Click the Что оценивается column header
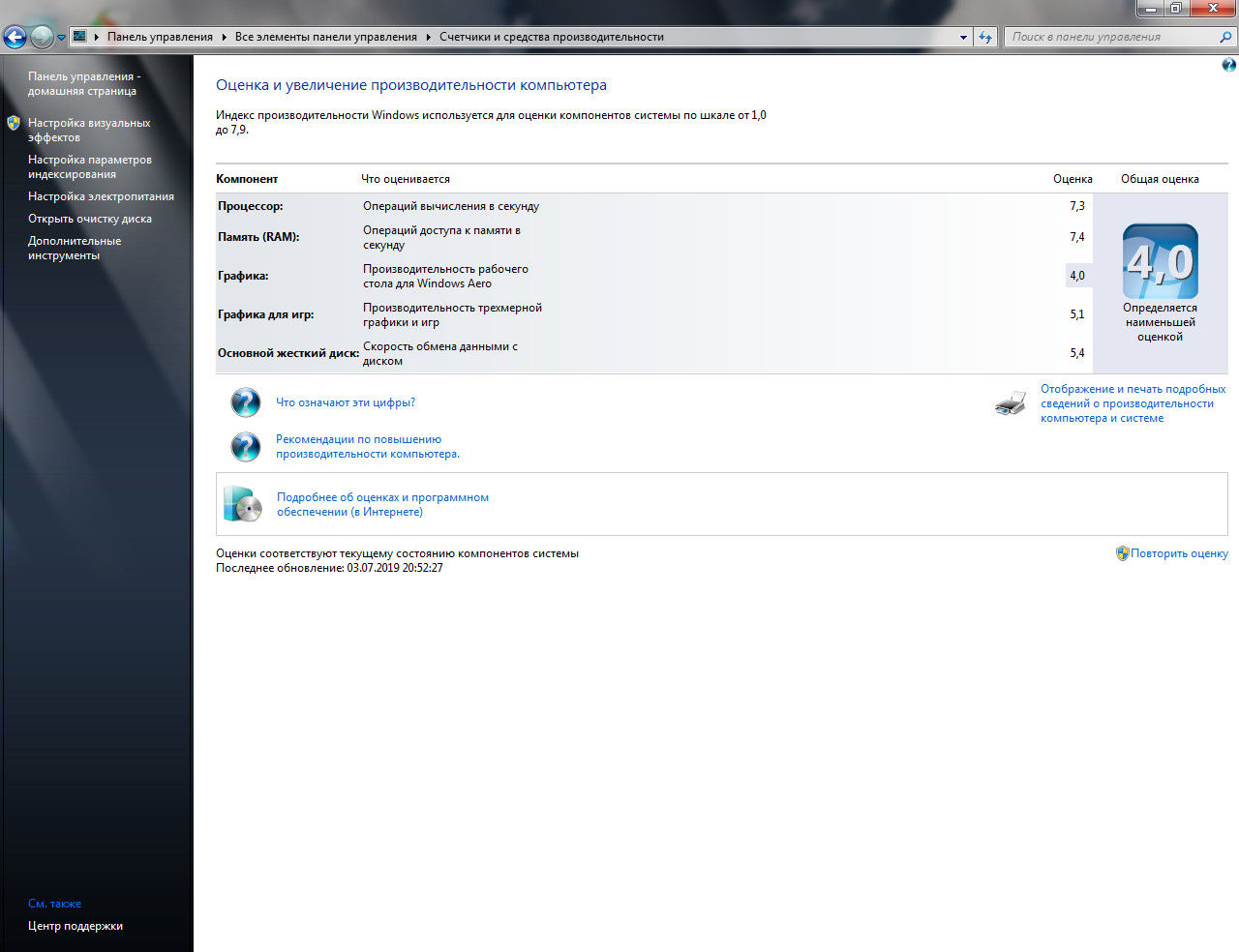The width and height of the screenshot is (1239, 952). (406, 179)
